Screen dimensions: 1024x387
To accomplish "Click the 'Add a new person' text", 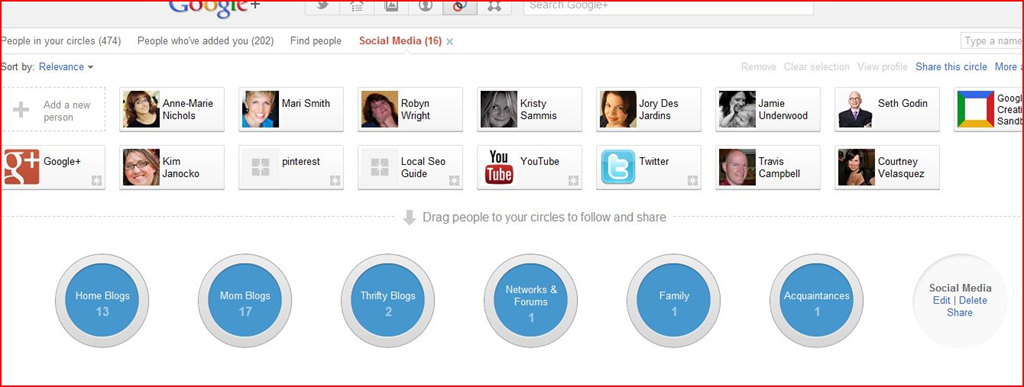I will 67,111.
